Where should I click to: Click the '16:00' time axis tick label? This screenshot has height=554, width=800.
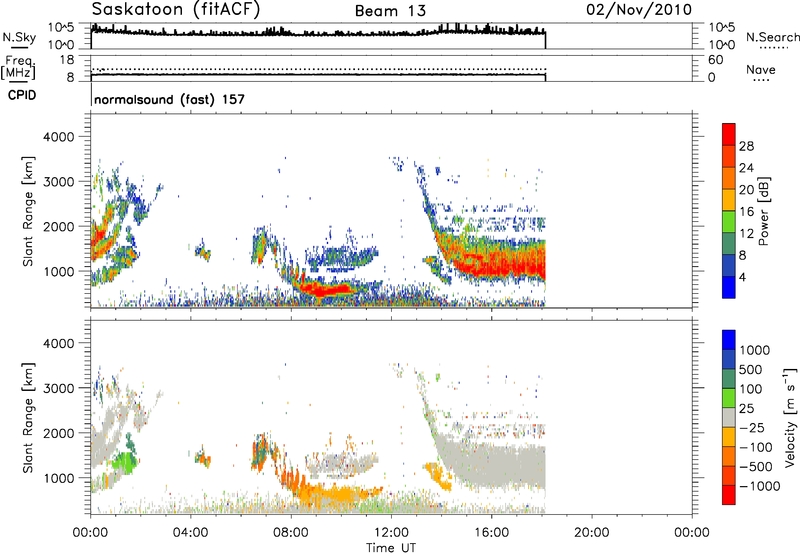pyautogui.click(x=491, y=533)
